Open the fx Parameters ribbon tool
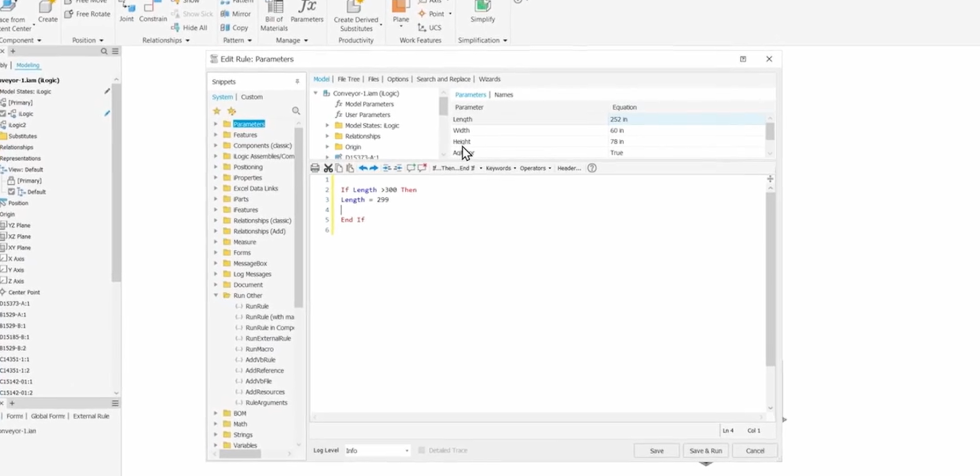The height and width of the screenshot is (476, 980). 307,10
